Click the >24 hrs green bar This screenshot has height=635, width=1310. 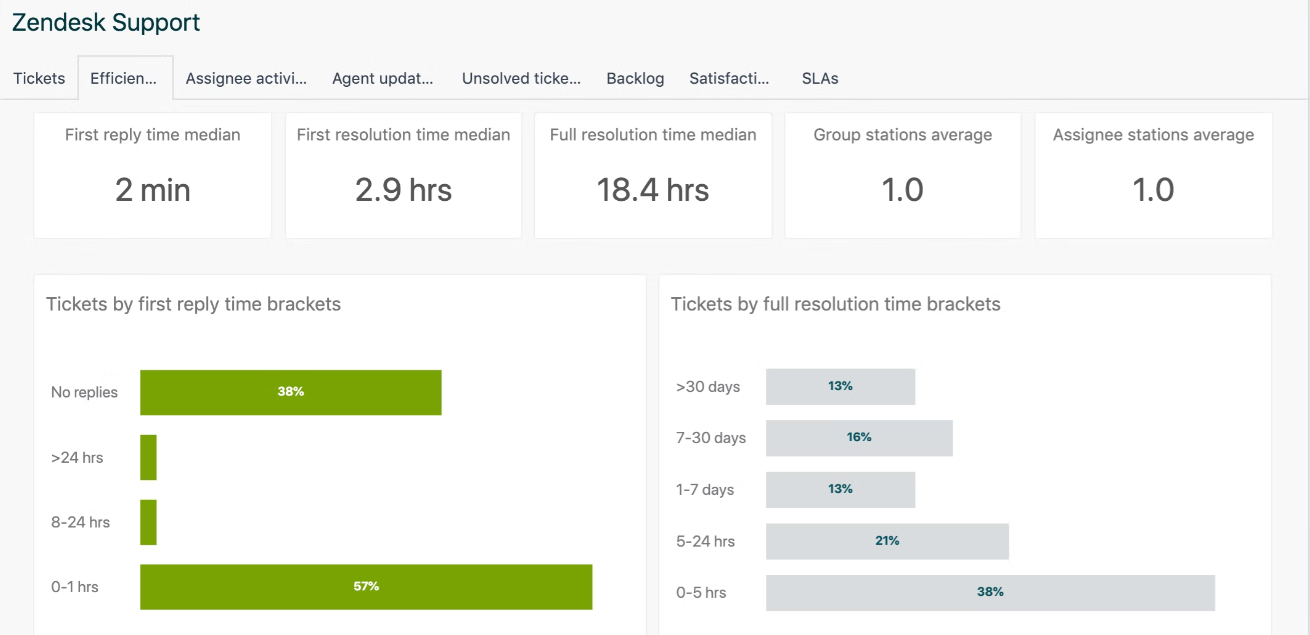[148, 457]
